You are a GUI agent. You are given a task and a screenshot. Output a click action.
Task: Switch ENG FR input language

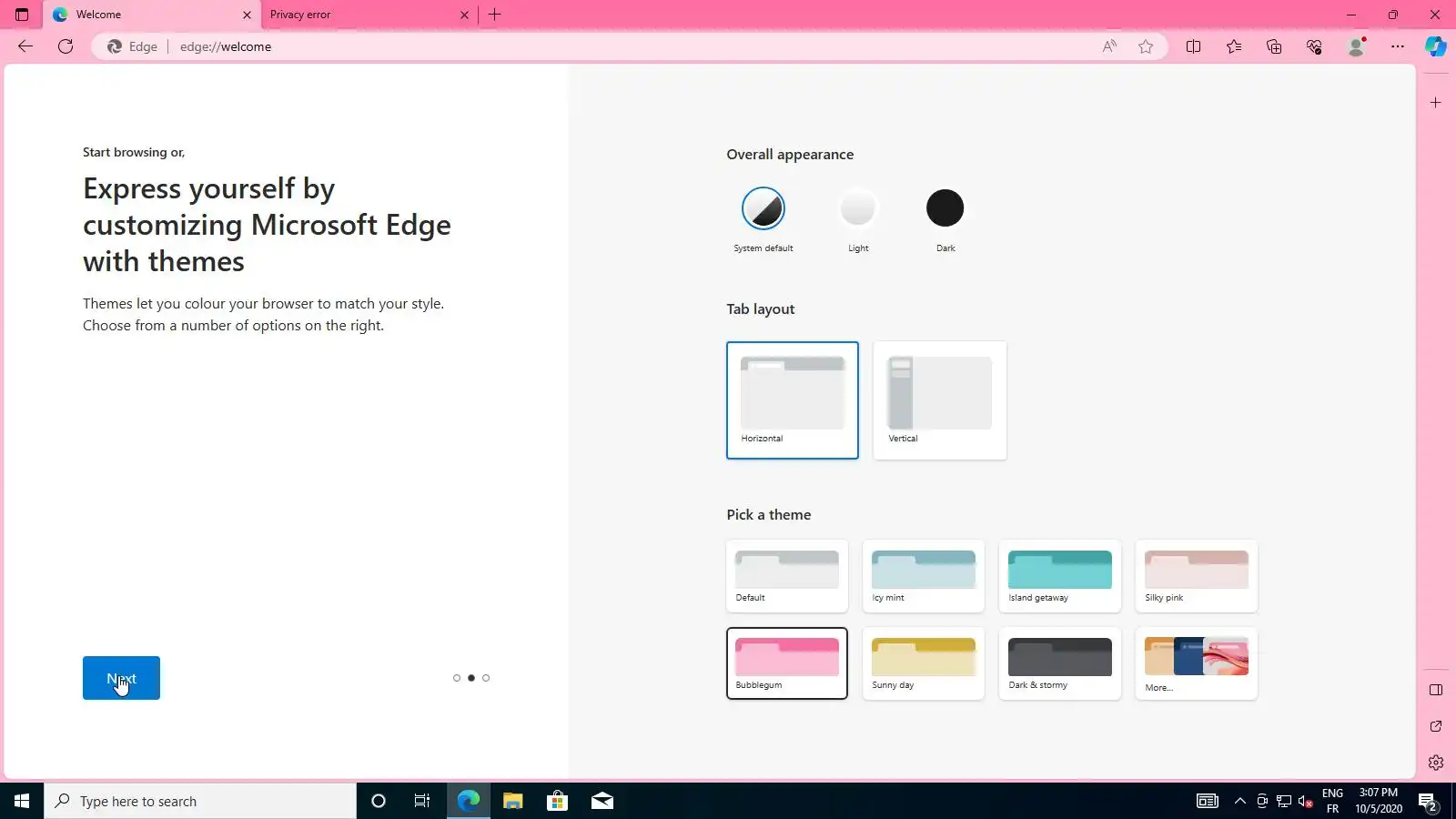pos(1332,801)
